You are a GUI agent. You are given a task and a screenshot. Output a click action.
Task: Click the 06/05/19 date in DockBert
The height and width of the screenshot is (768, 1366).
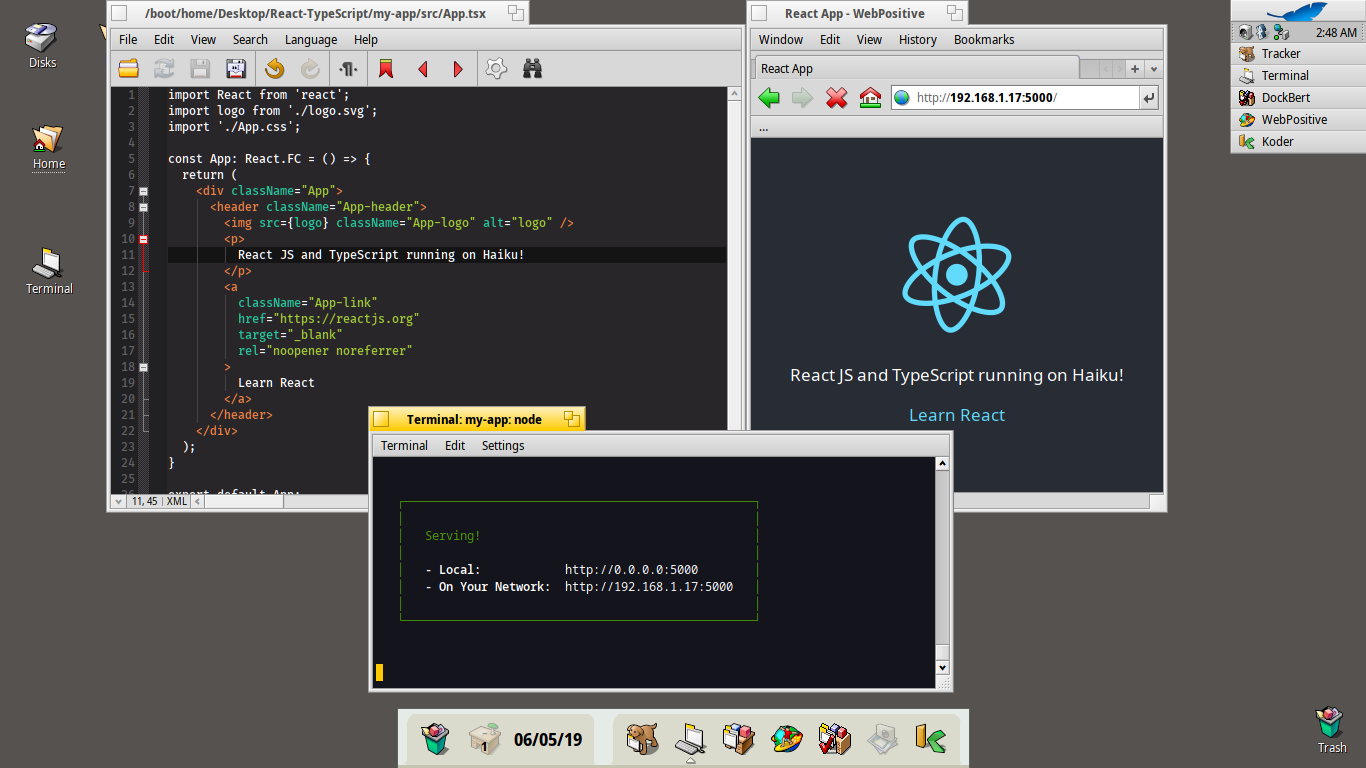(548, 740)
